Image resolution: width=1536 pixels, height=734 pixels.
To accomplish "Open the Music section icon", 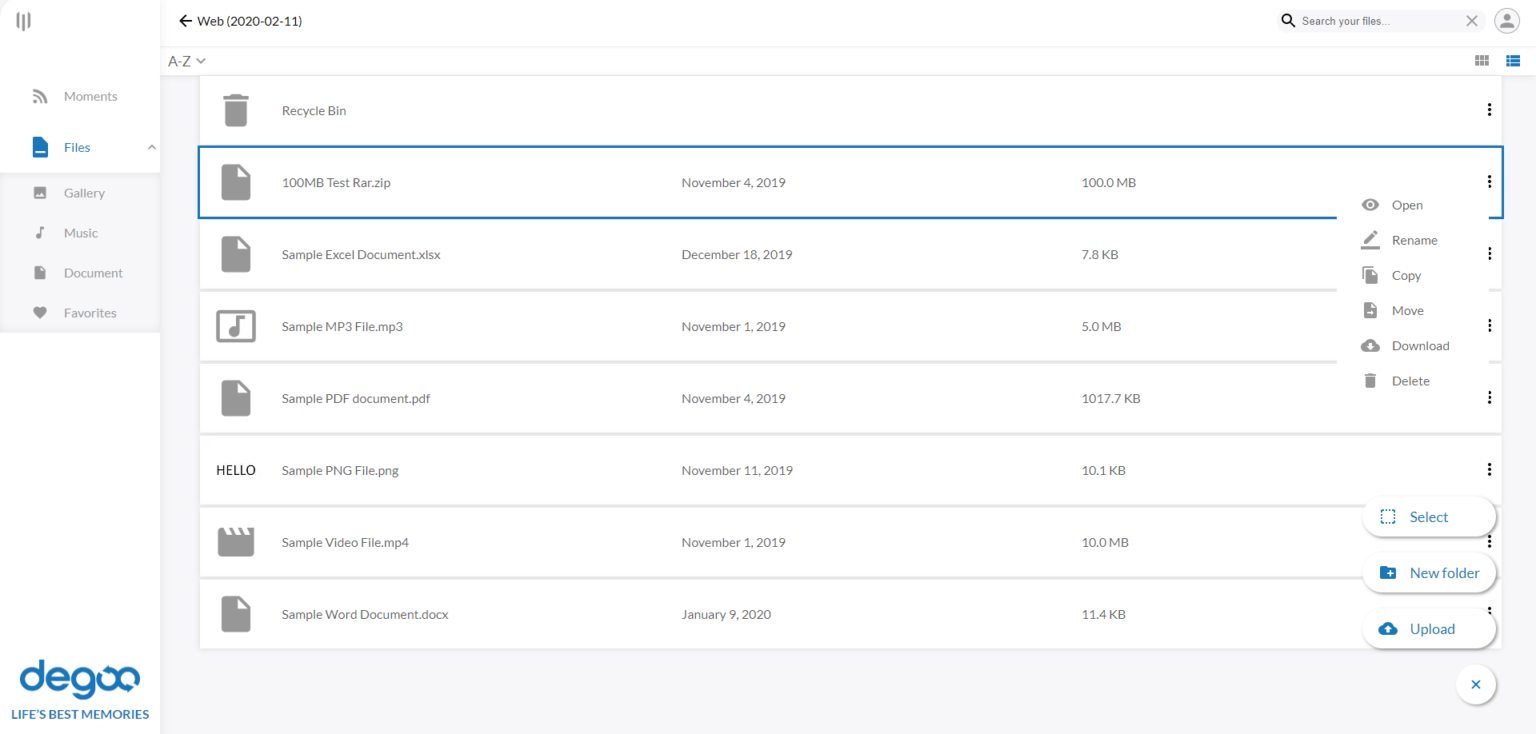I will point(40,232).
